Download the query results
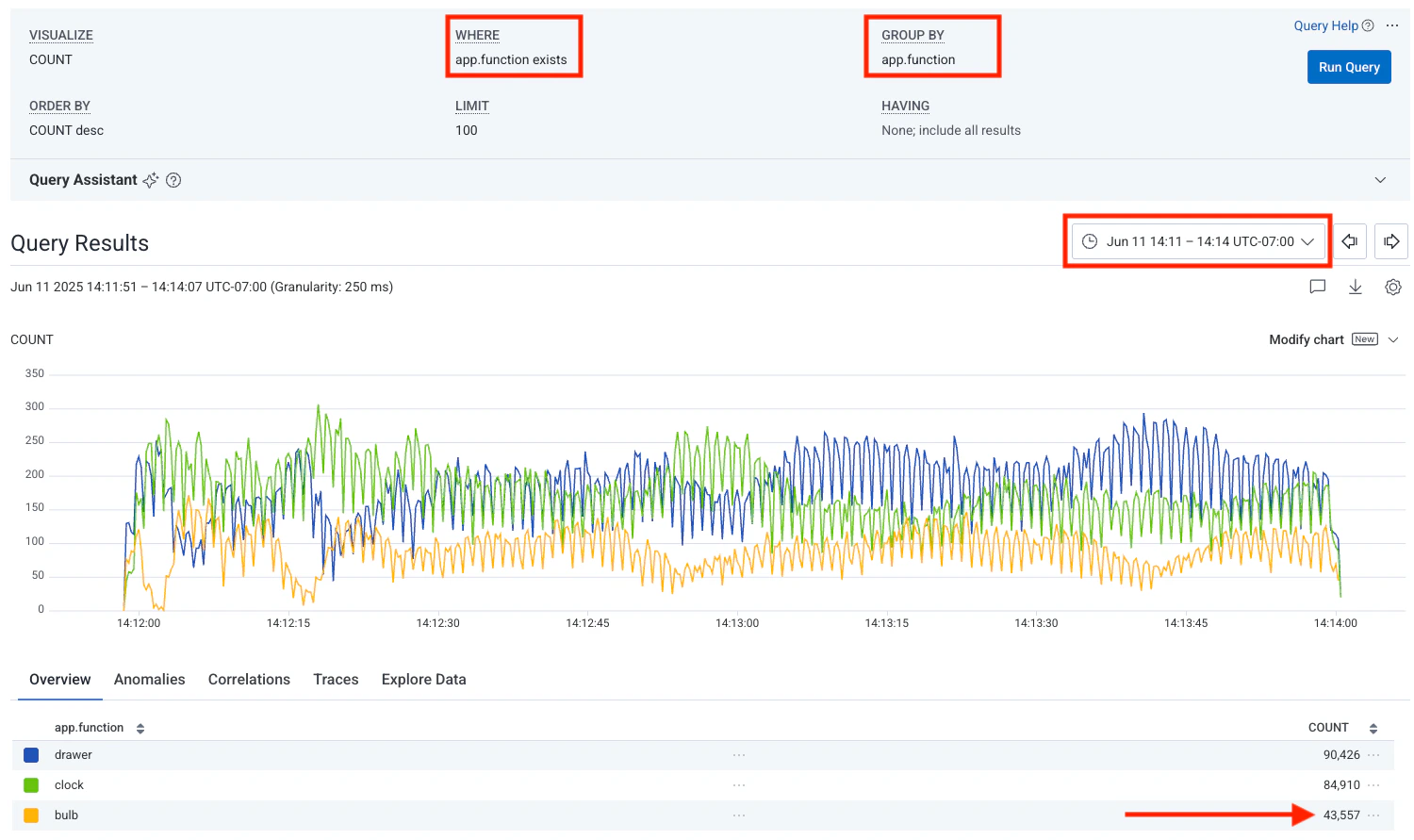The height and width of the screenshot is (840, 1414). click(x=1356, y=287)
